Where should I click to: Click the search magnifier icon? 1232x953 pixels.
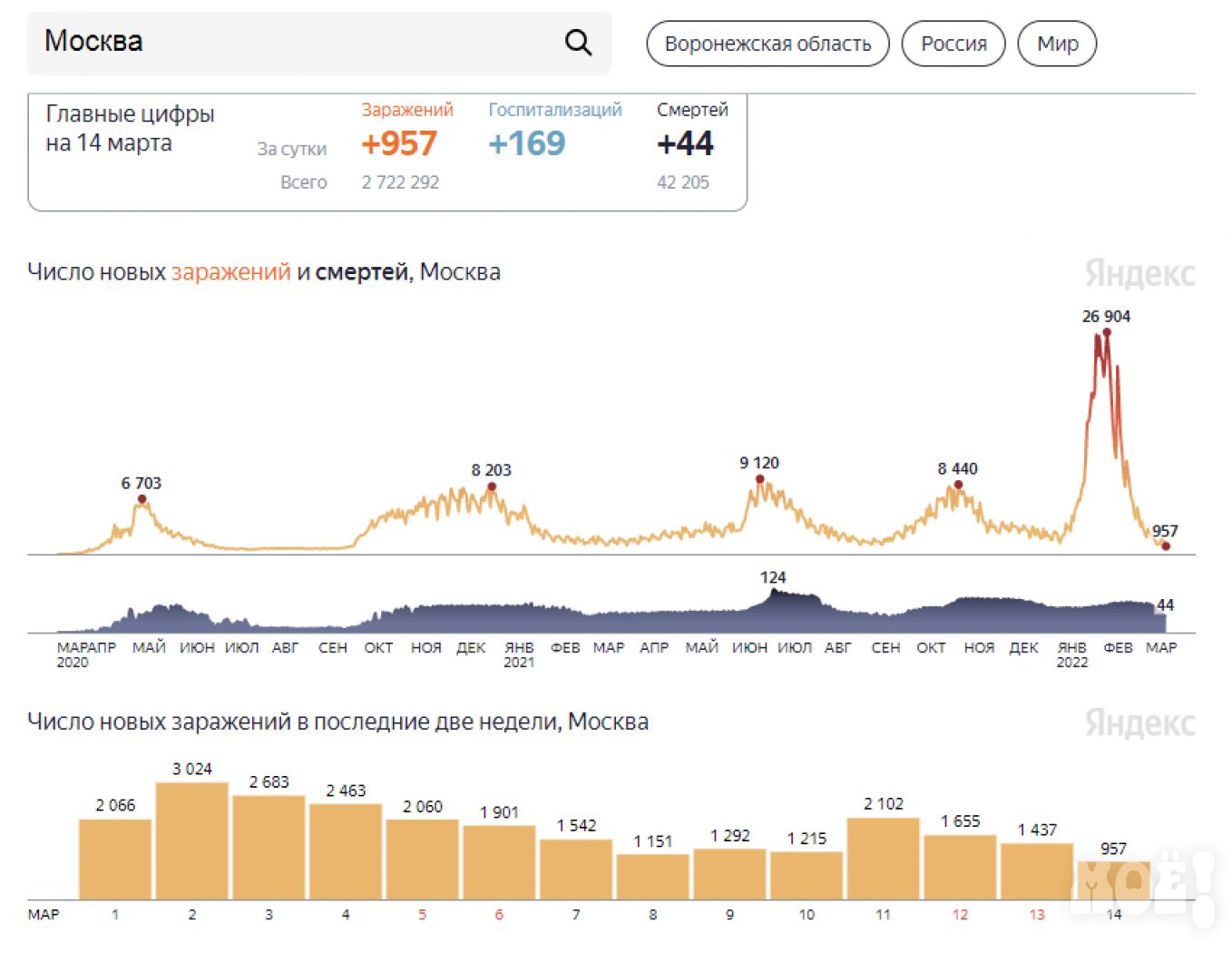[x=578, y=43]
